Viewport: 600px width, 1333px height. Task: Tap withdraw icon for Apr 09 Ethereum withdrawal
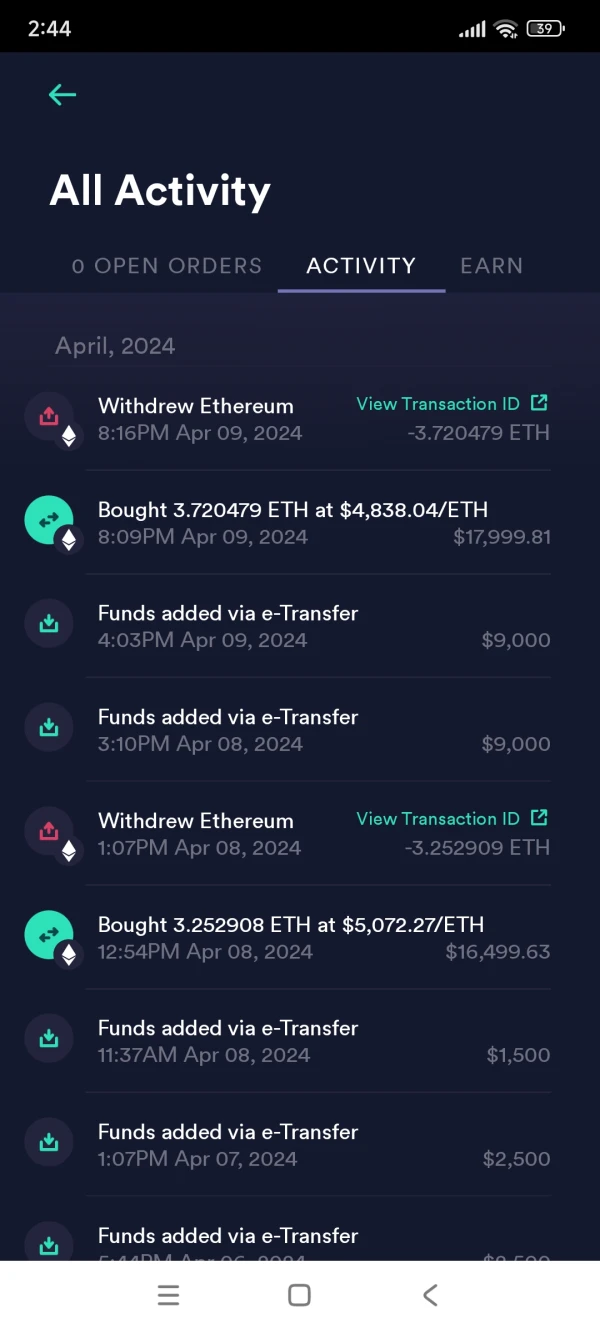click(49, 416)
